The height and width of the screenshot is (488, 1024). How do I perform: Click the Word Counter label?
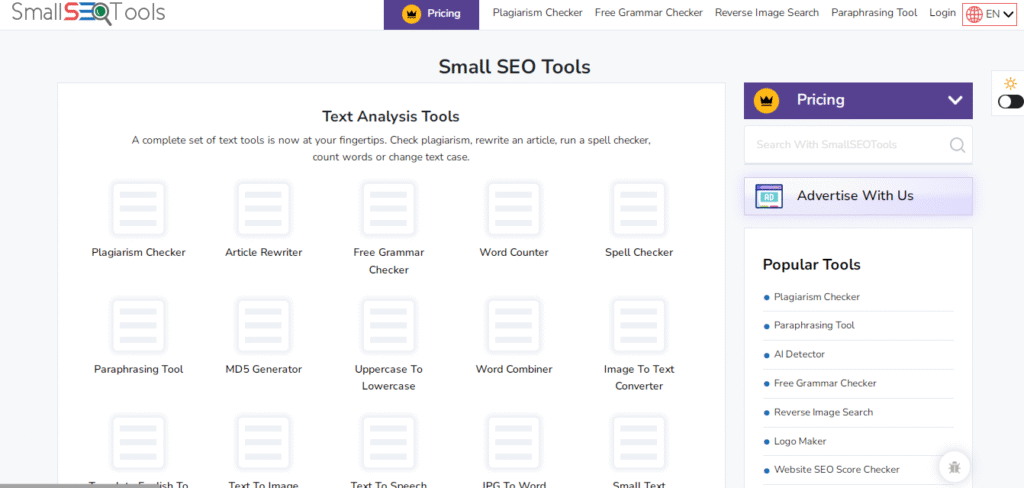click(x=514, y=252)
